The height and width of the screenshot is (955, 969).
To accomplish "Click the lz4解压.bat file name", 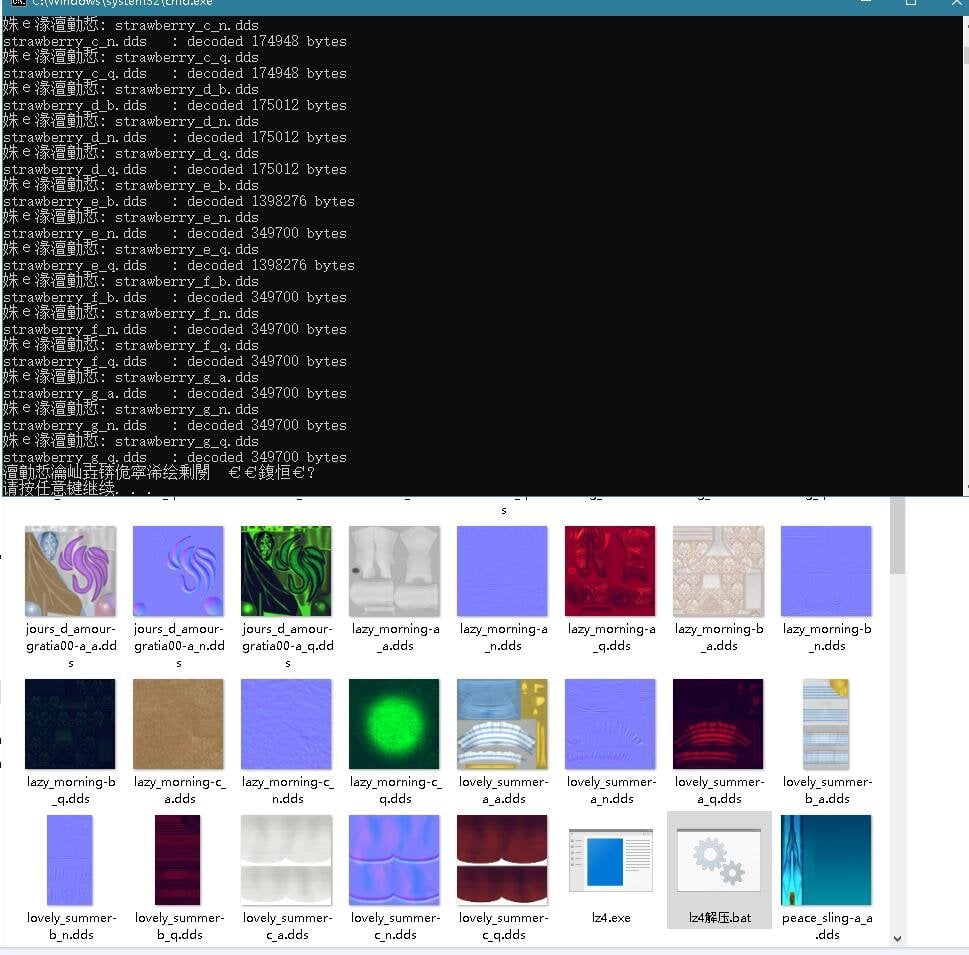I will (x=720, y=918).
